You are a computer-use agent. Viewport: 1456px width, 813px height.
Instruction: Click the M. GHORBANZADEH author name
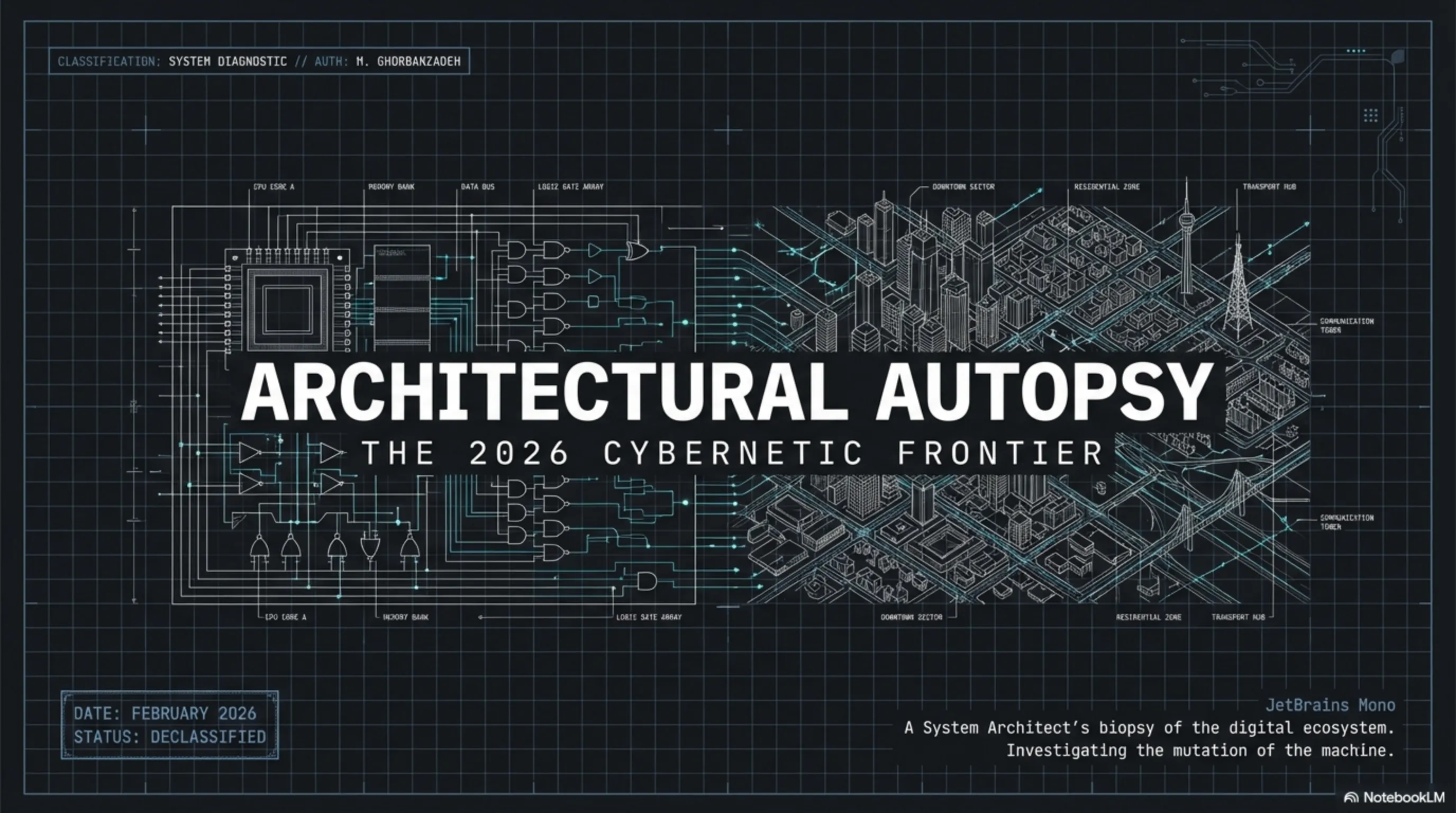click(408, 61)
